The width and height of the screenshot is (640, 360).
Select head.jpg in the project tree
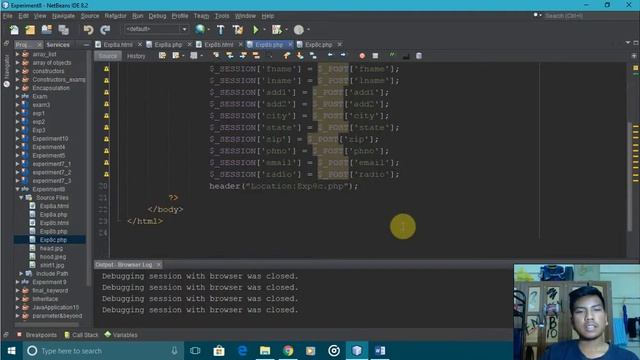pyautogui.click(x=51, y=248)
